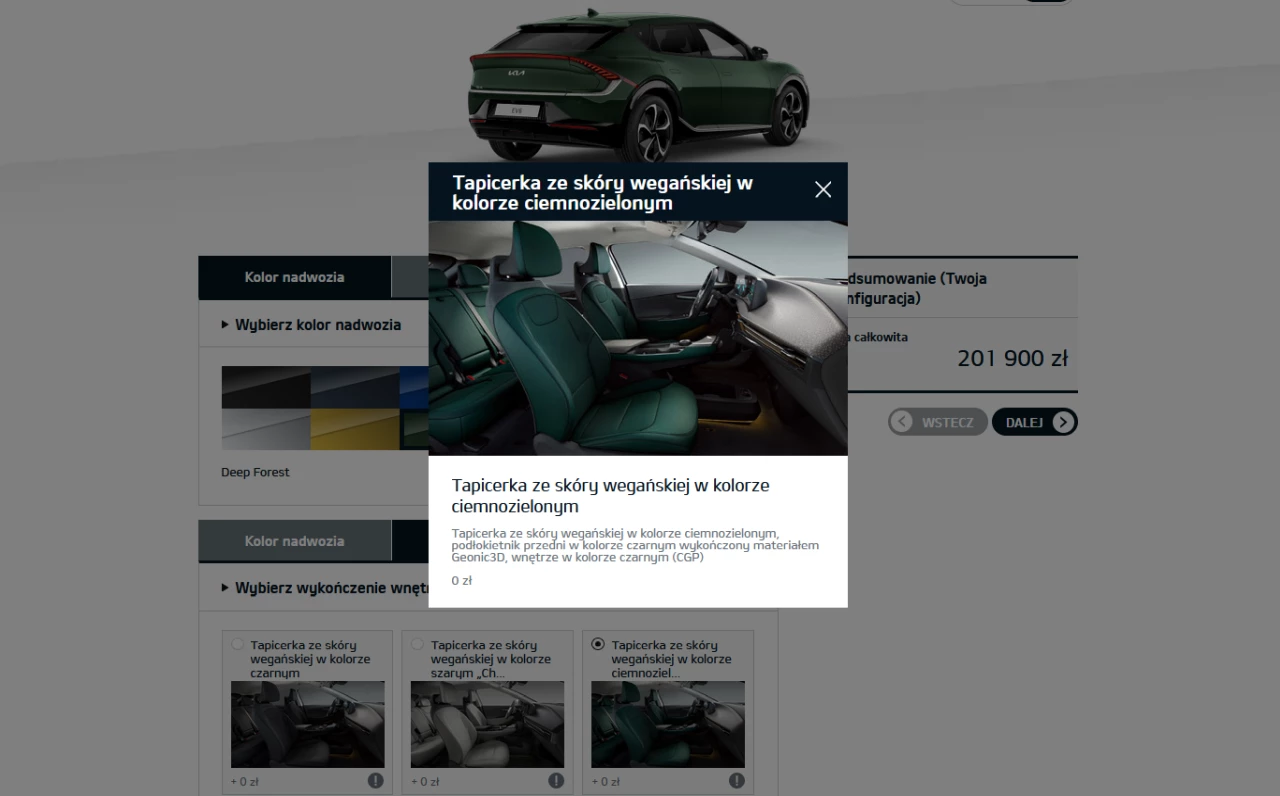This screenshot has width=1280, height=796.
Task: Open the dark green upholstery interior thumbnail
Action: tap(668, 725)
